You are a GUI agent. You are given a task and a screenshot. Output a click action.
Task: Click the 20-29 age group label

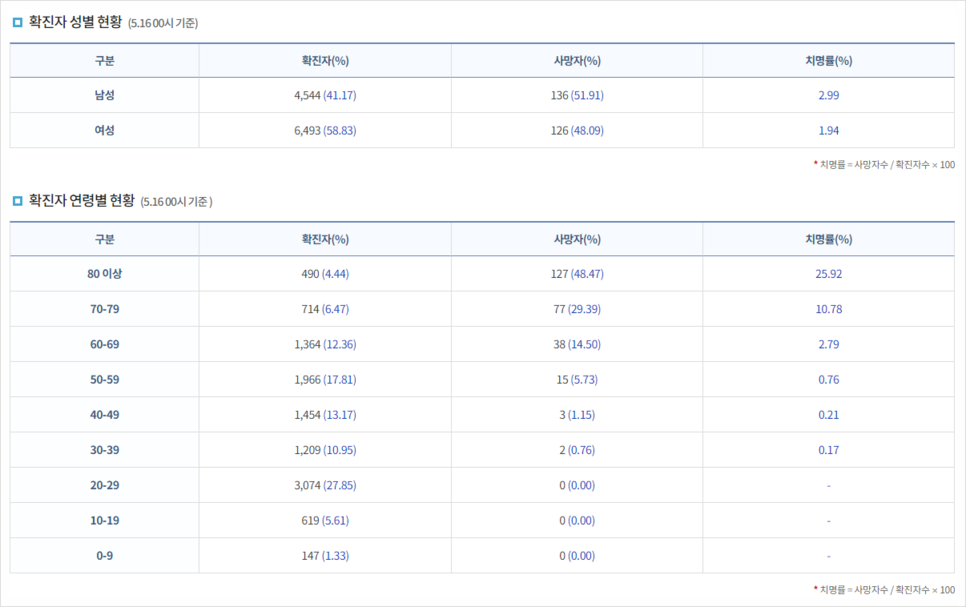point(104,485)
